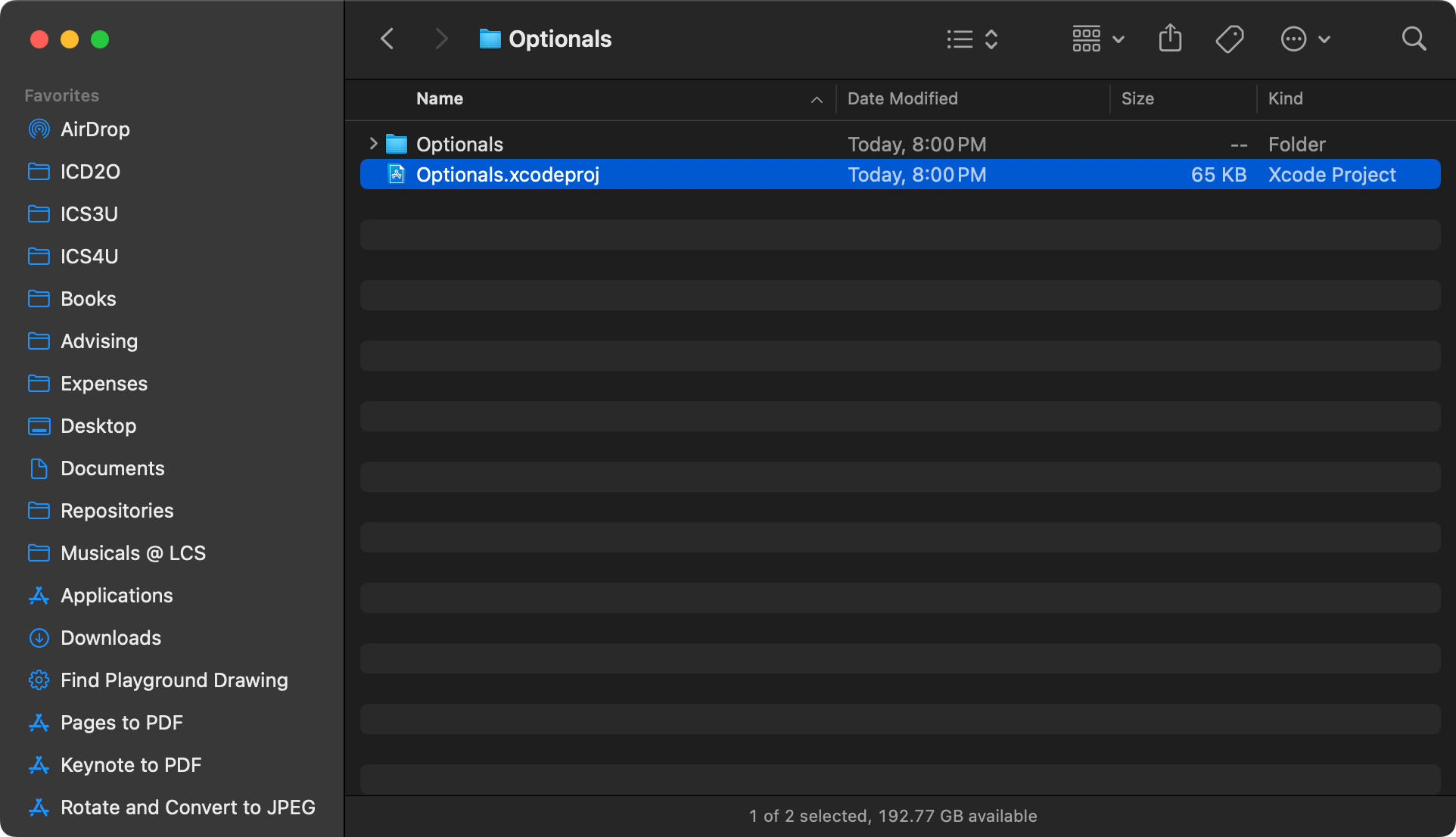Open the Group By dropdown
1456x837 pixels.
tap(1097, 39)
